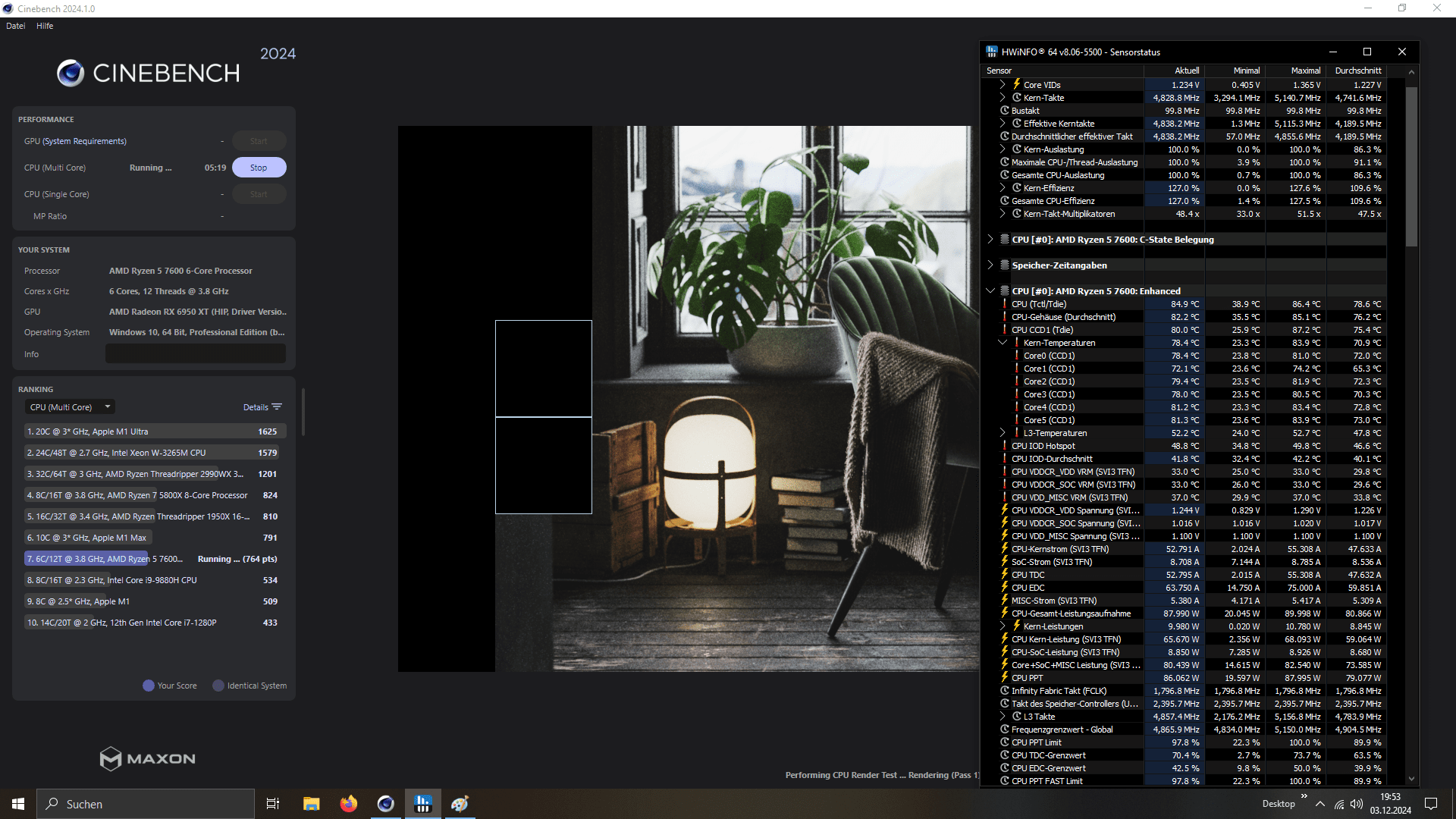Expand the L3-Temperaturen row

(x=1003, y=433)
